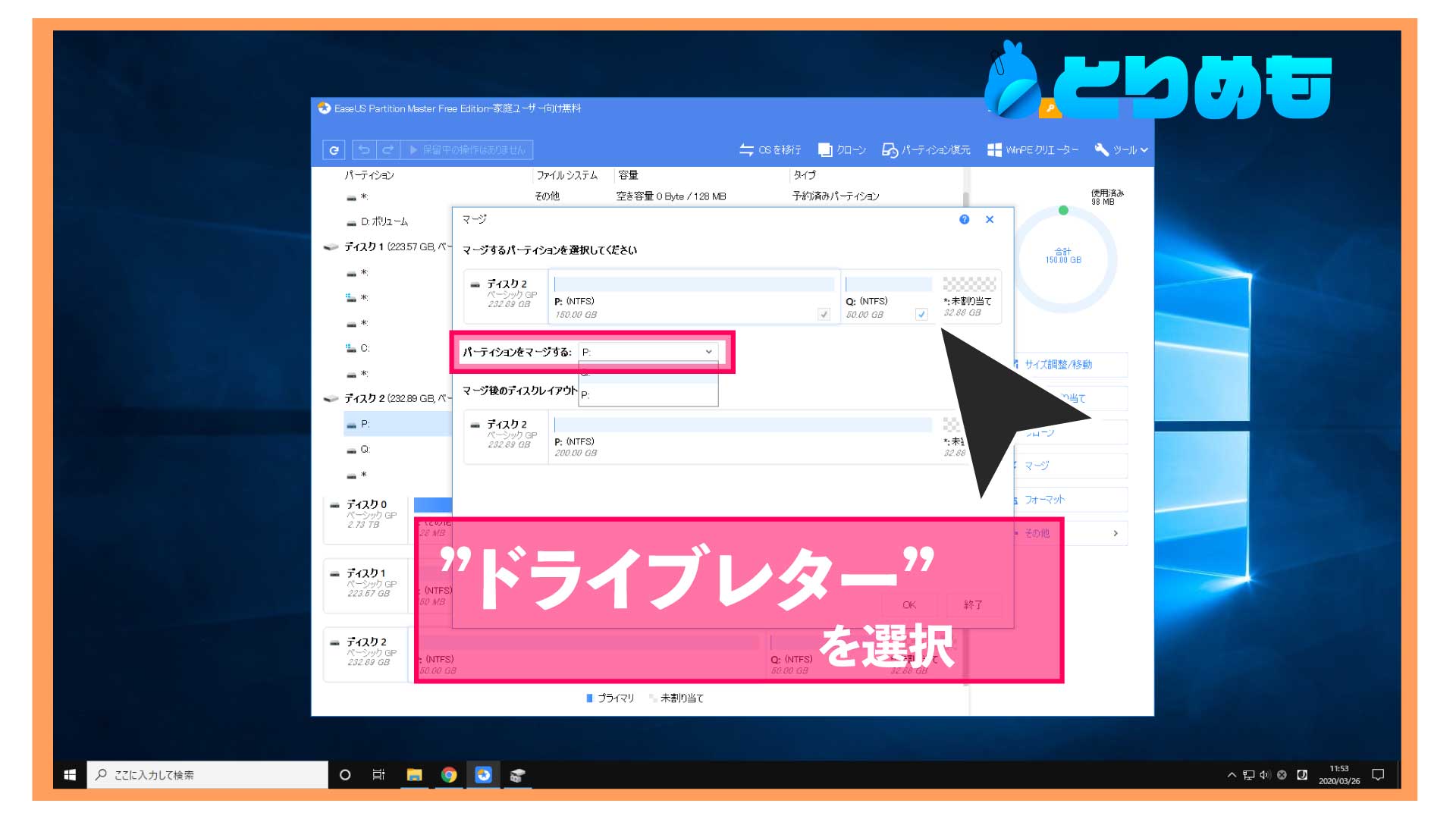Open the OSを移行 migration tool
Viewport: 1456px width, 819px height.
point(770,150)
